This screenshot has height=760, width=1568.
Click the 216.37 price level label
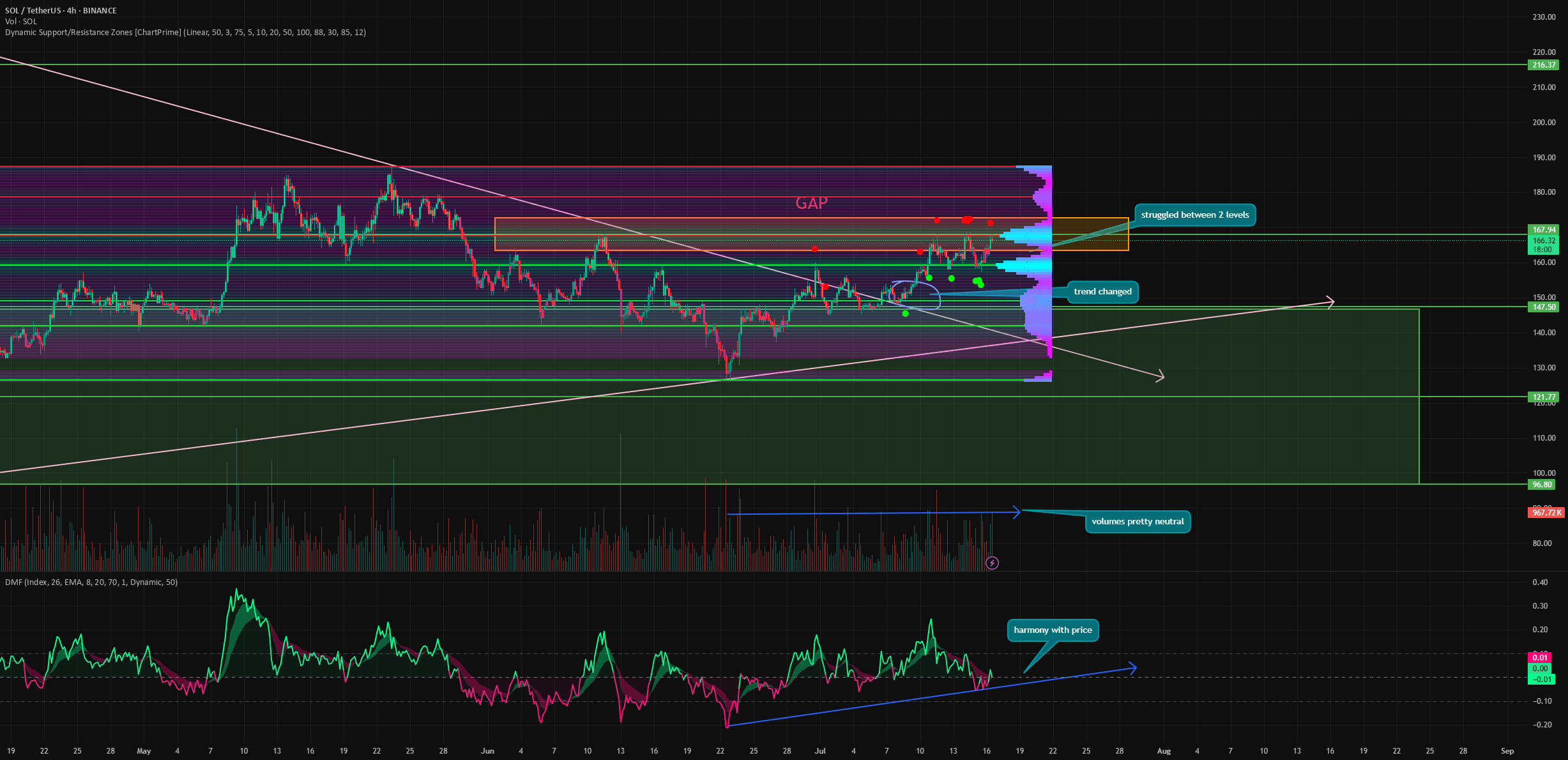(x=1543, y=65)
